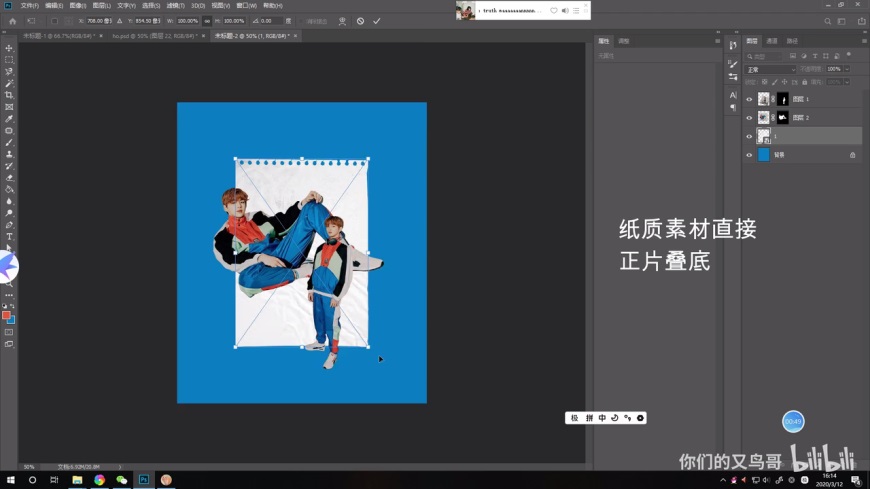
Task: Open tool preset picker in options bar
Action: [x=31, y=21]
